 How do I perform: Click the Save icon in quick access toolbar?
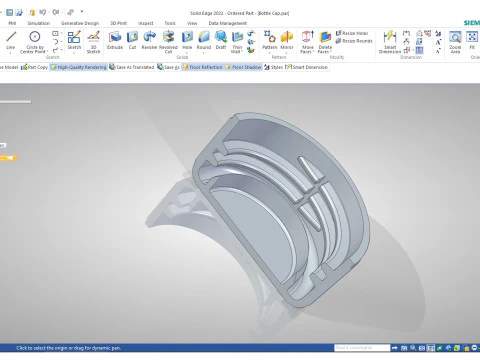tap(9, 13)
